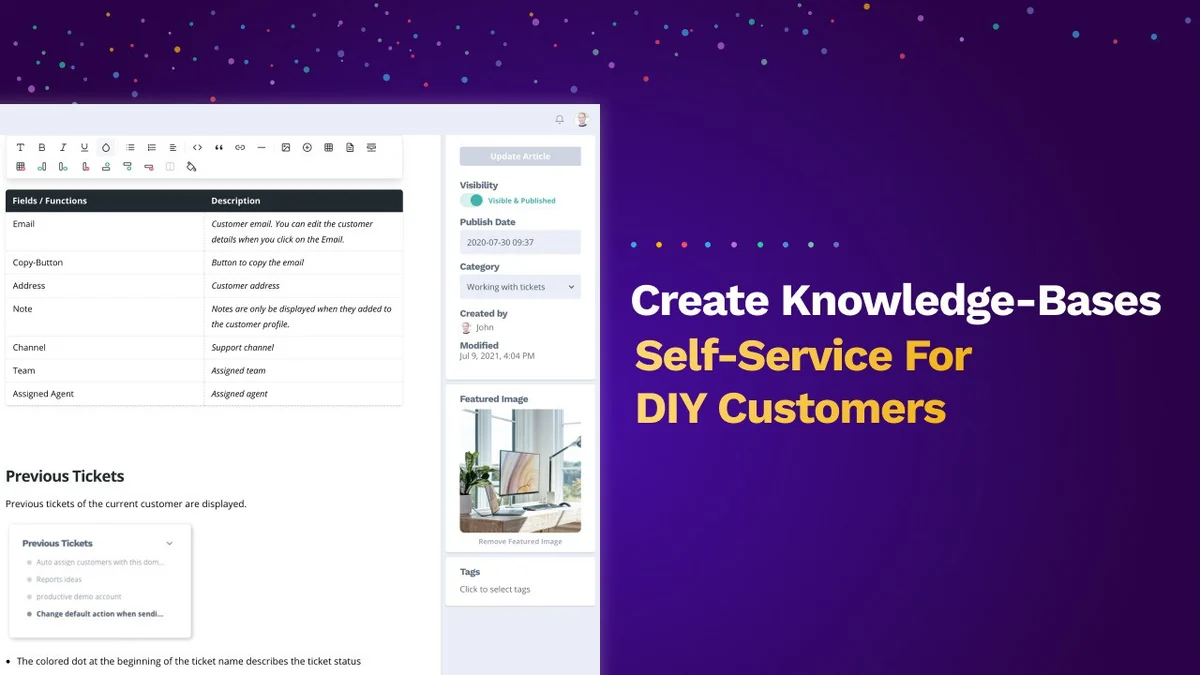
Task: Toggle underline formatting
Action: coord(84,148)
